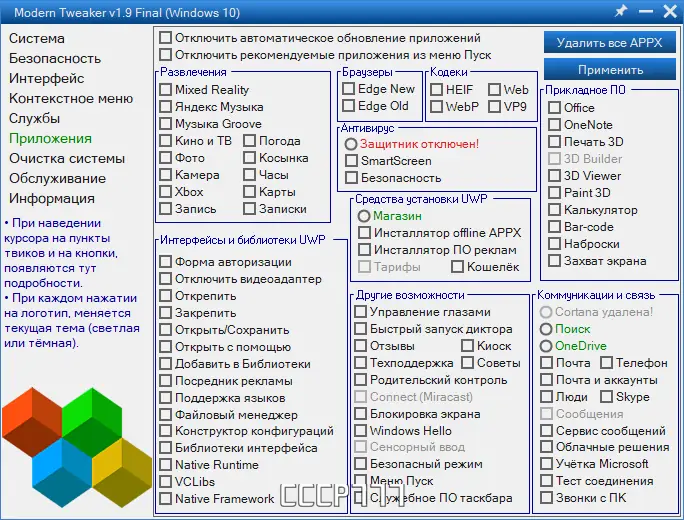
Task: Check Windows Hello option
Action: [x=360, y=431]
